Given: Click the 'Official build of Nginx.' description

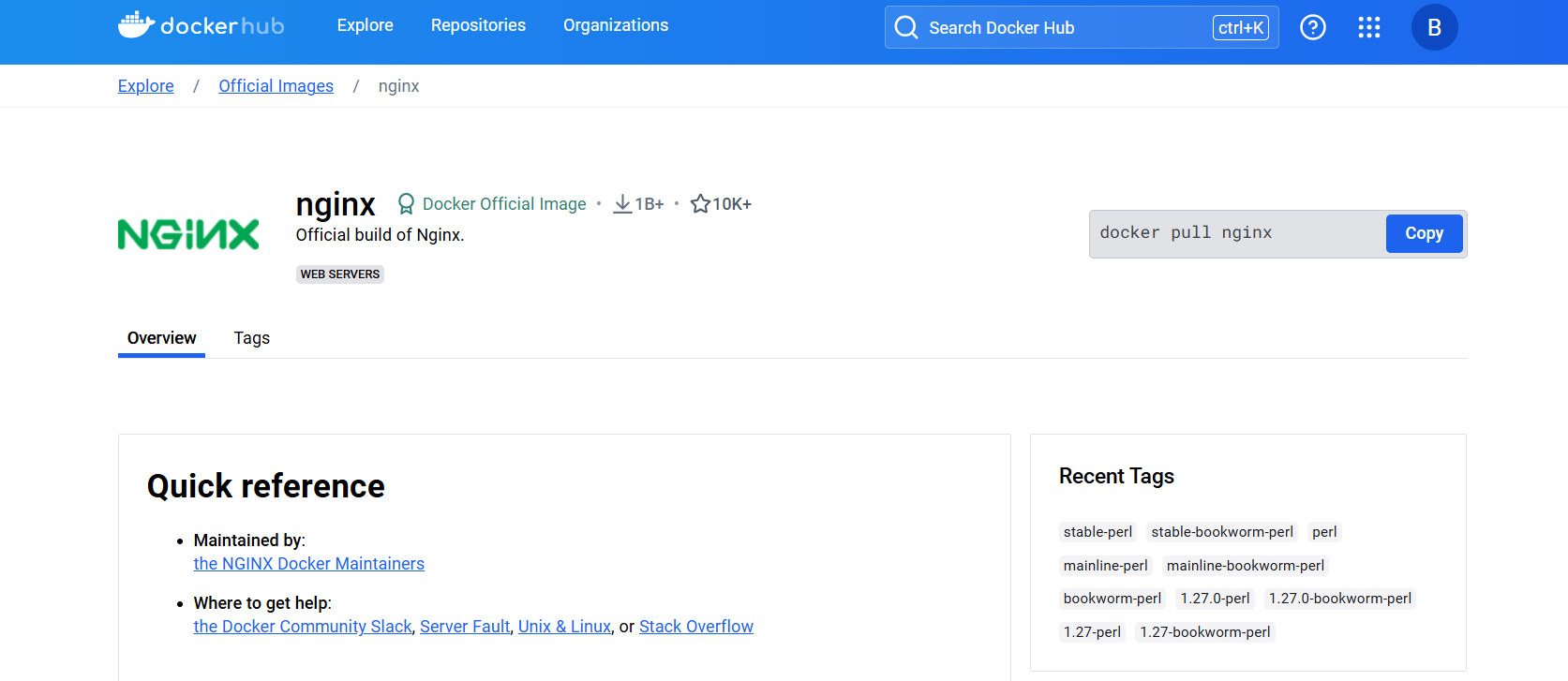Looking at the screenshot, I should (380, 235).
